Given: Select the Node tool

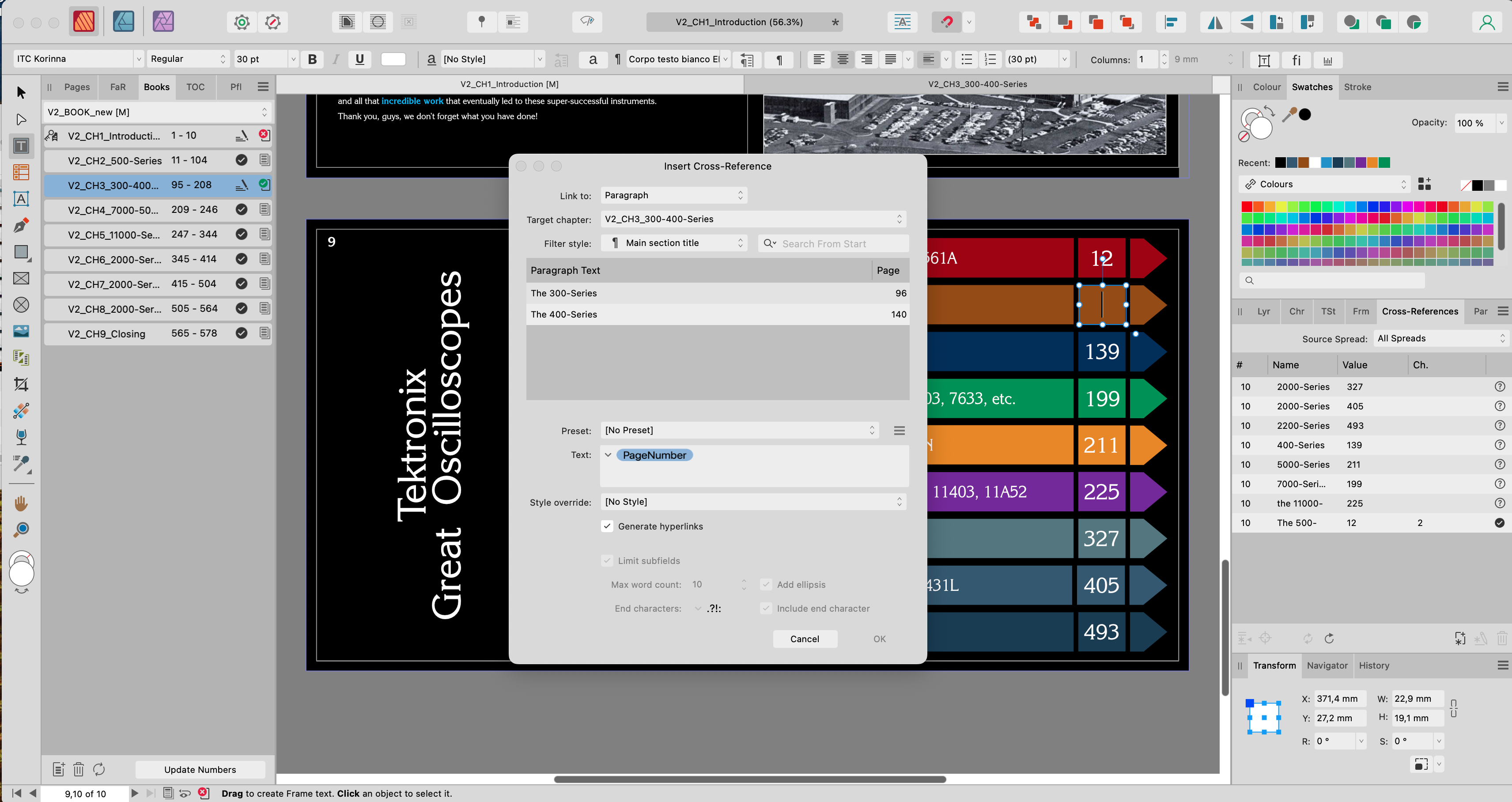Looking at the screenshot, I should coord(21,119).
